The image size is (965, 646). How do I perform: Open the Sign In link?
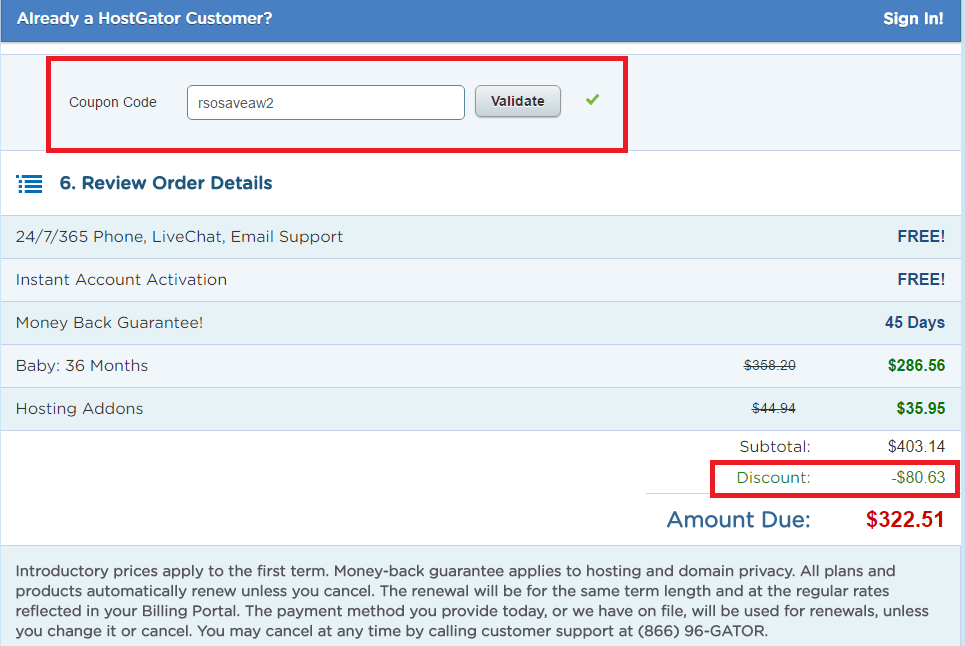pos(913,18)
